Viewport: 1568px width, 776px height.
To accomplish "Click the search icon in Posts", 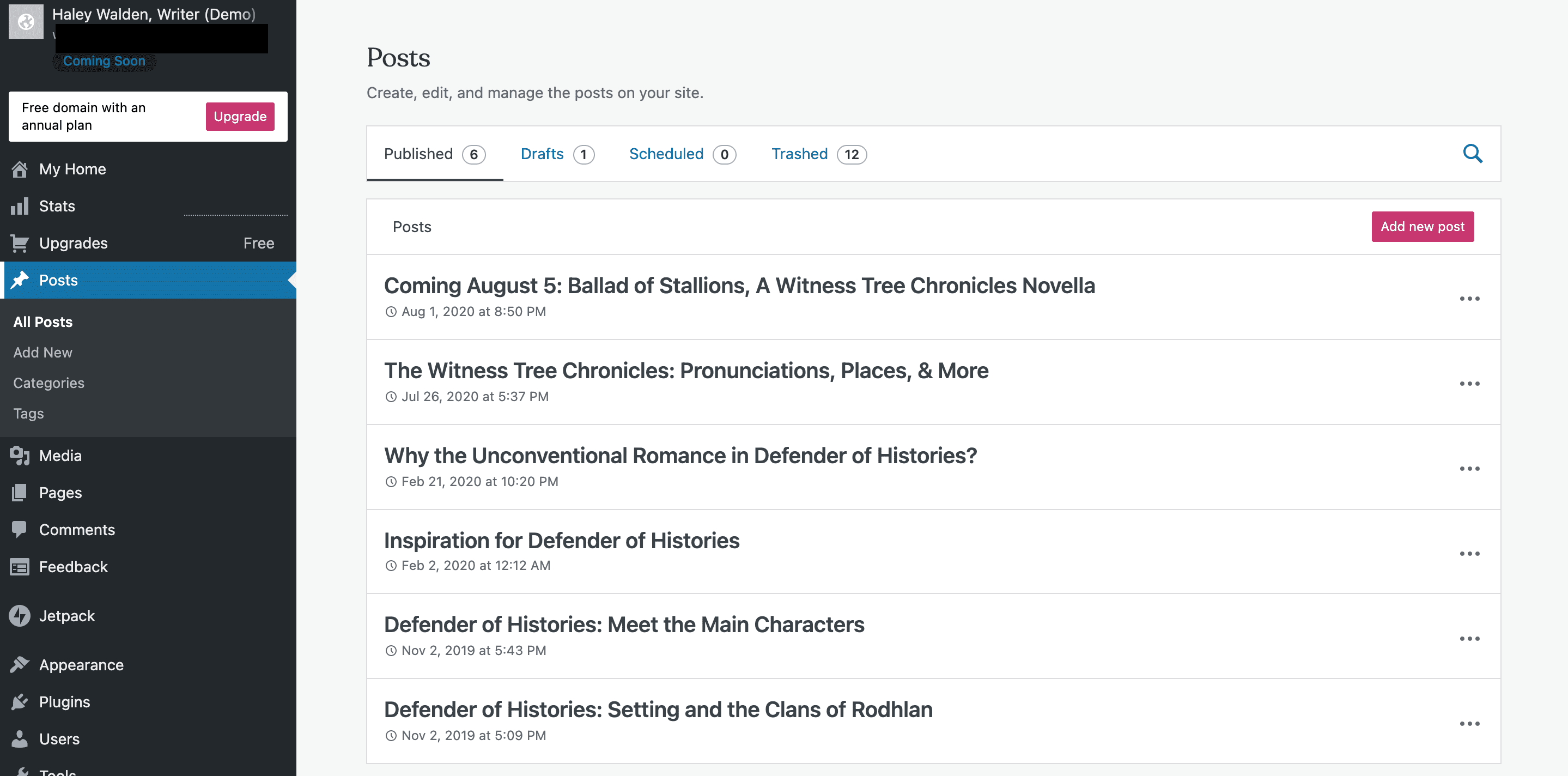I will pyautogui.click(x=1473, y=153).
